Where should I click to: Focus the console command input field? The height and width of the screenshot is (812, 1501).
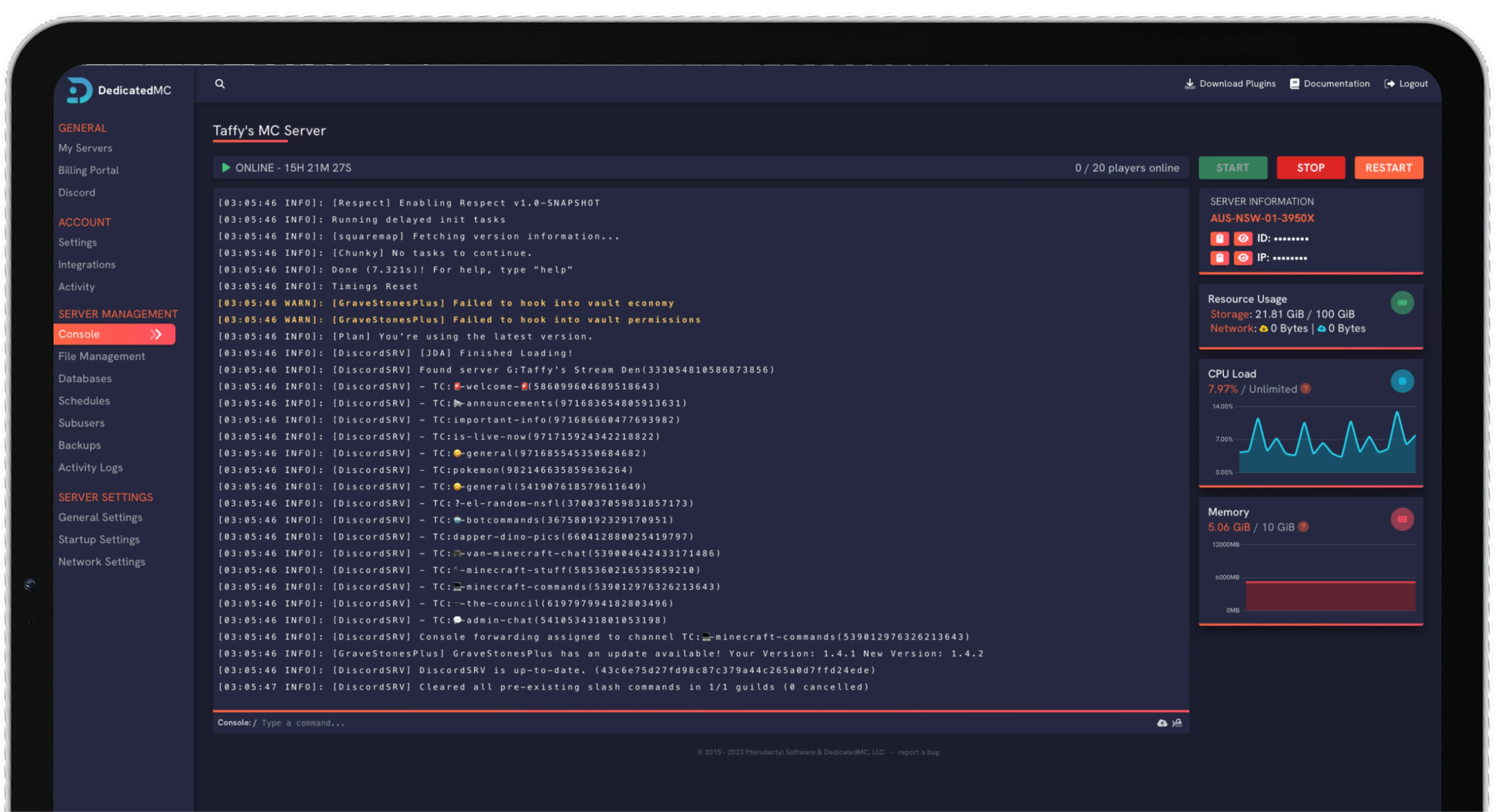700,723
